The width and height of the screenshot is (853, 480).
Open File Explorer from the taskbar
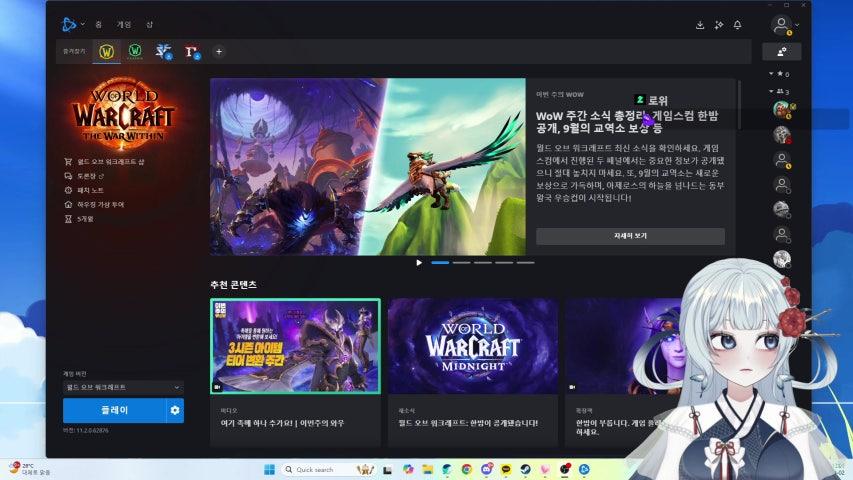click(428, 469)
